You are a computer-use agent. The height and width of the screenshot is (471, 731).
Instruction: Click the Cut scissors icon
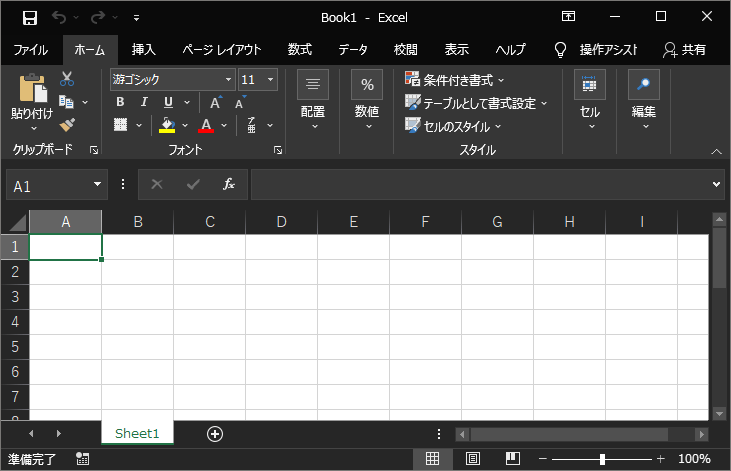67,79
